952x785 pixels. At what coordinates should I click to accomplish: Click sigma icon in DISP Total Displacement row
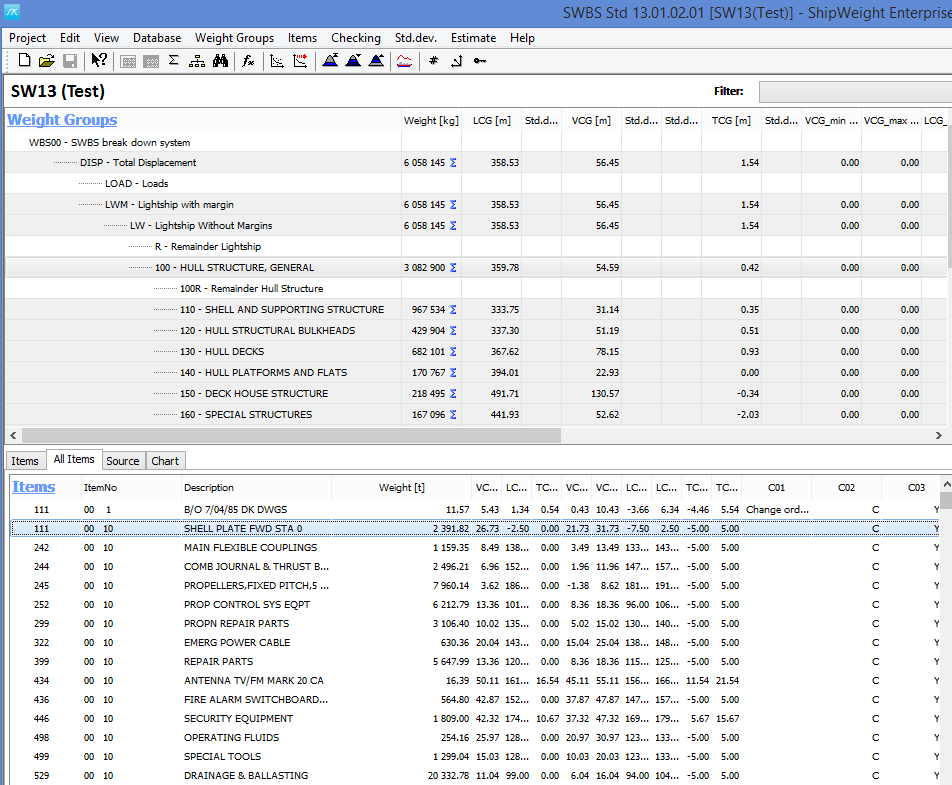click(454, 163)
